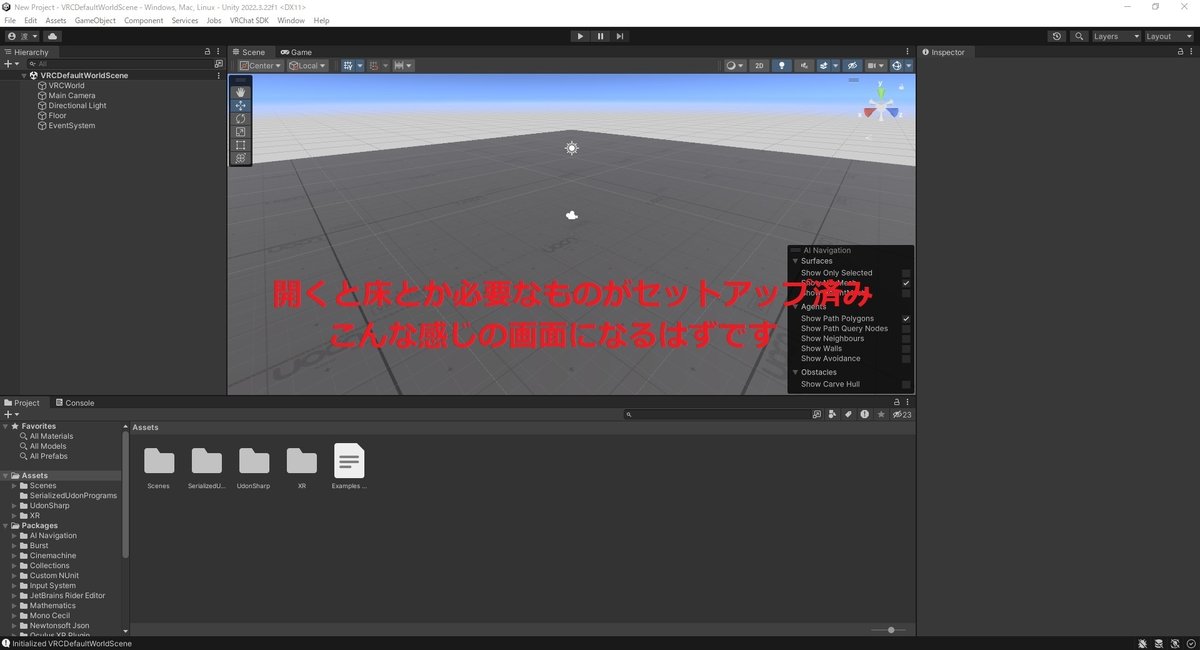Uncheck Show Path Polygons
The width and height of the screenshot is (1200, 650).
[906, 319]
